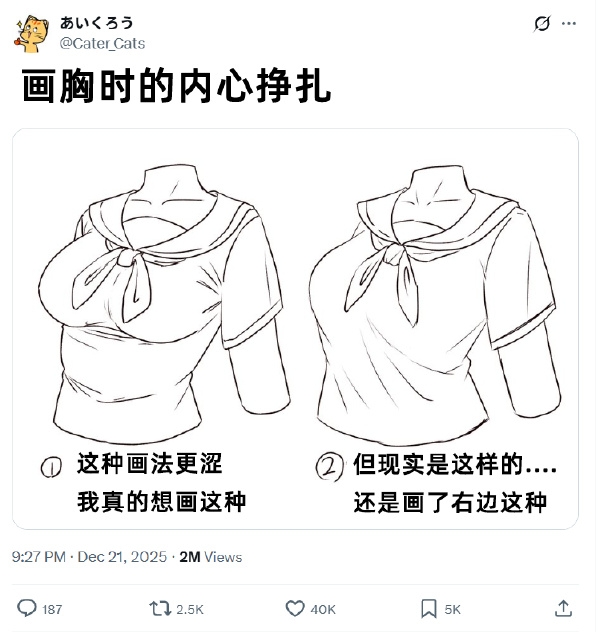
Task: Click the 5K bookmarks count
Action: (453, 609)
